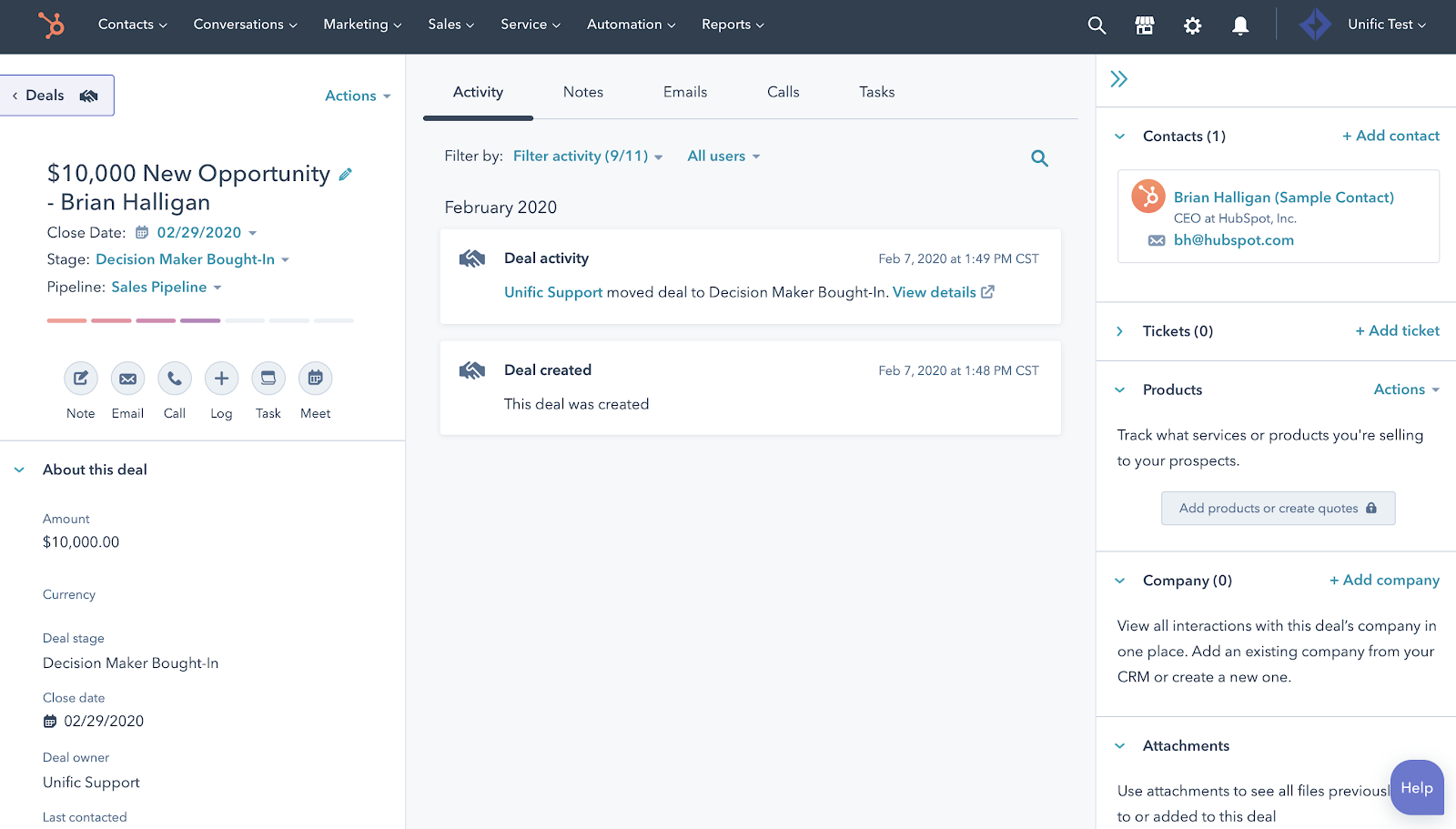Open Brian Halligan (Sample Contact) link

[1284, 197]
